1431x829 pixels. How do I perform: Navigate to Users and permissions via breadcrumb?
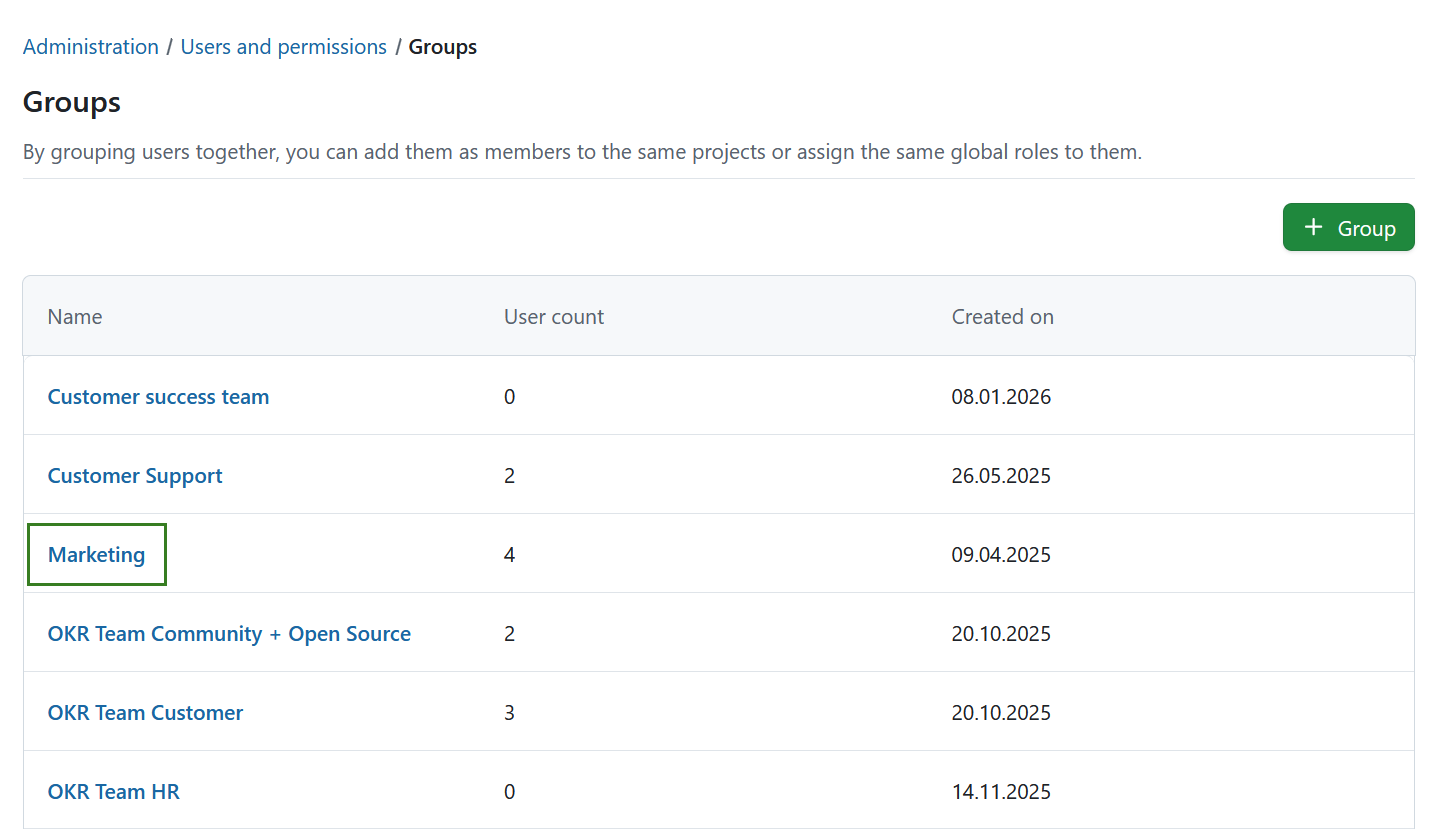(283, 46)
